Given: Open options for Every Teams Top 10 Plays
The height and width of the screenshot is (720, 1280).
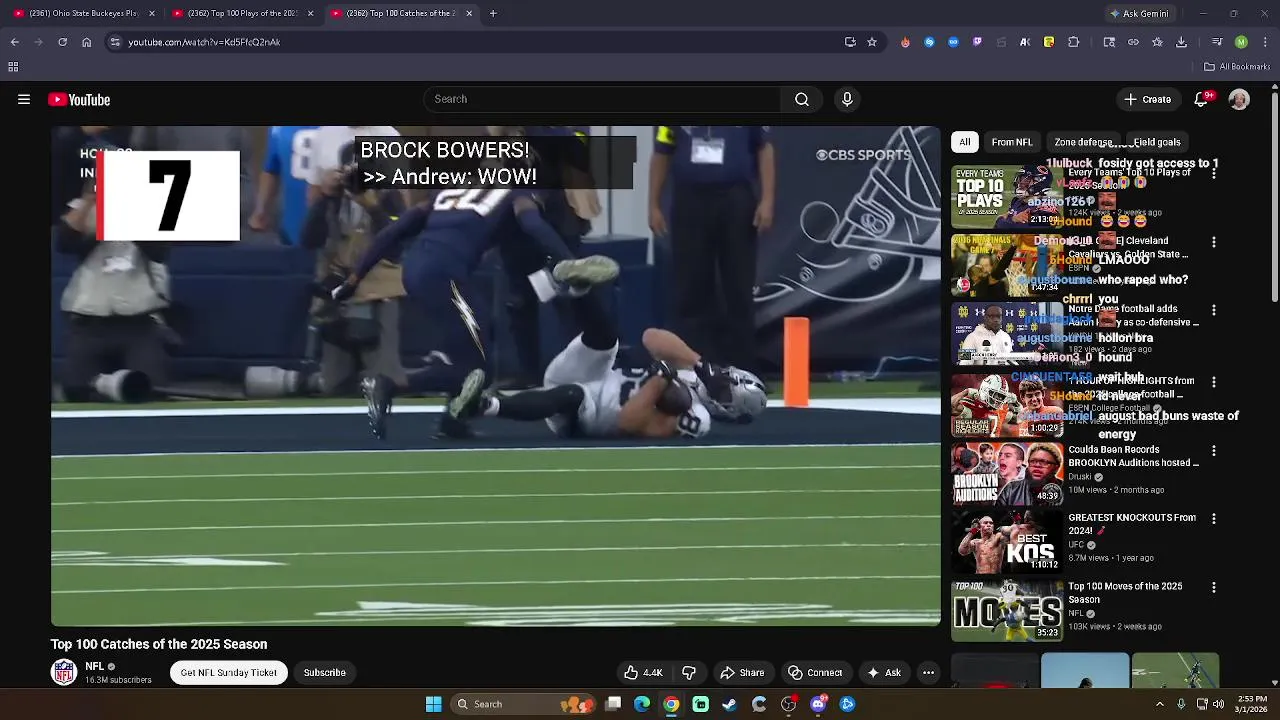Looking at the screenshot, I should coord(1214,174).
